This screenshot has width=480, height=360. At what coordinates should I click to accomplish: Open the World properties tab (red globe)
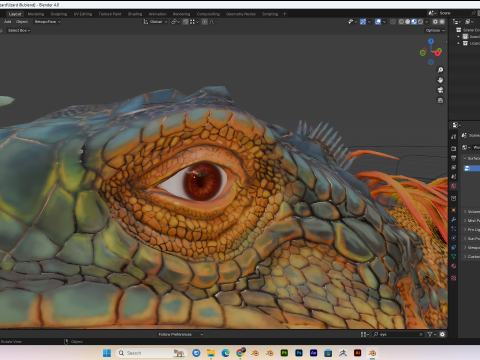(454, 186)
